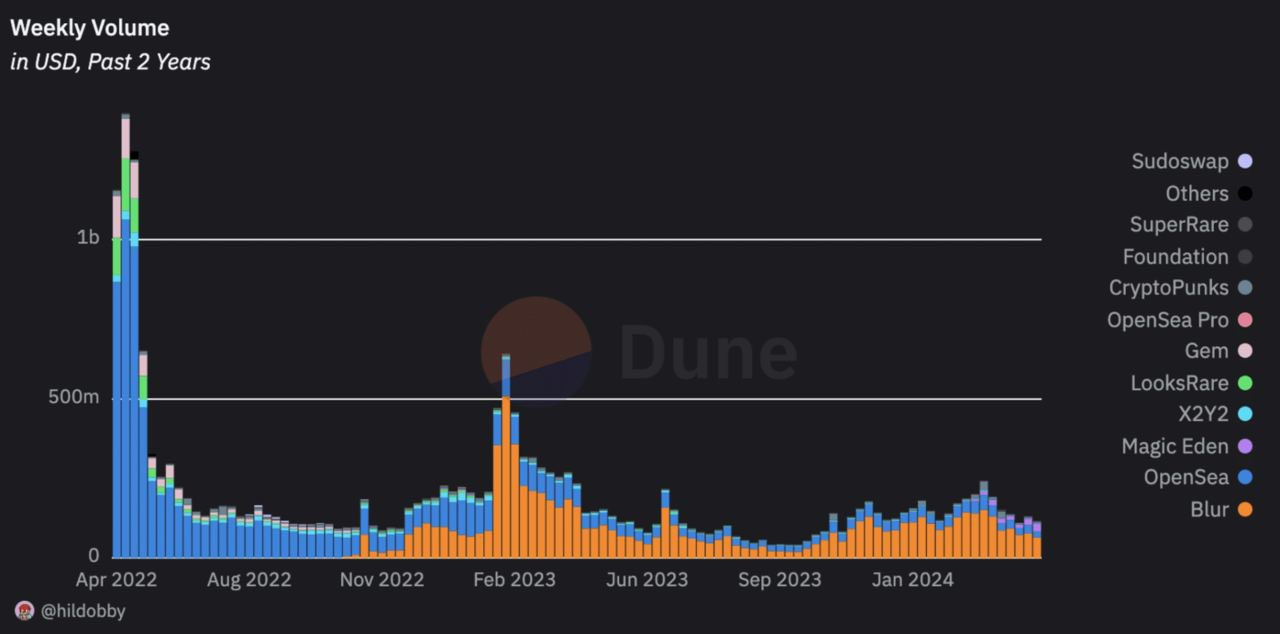Click the purple Magic Eden legend dot
The height and width of the screenshot is (634, 1280).
click(1244, 446)
